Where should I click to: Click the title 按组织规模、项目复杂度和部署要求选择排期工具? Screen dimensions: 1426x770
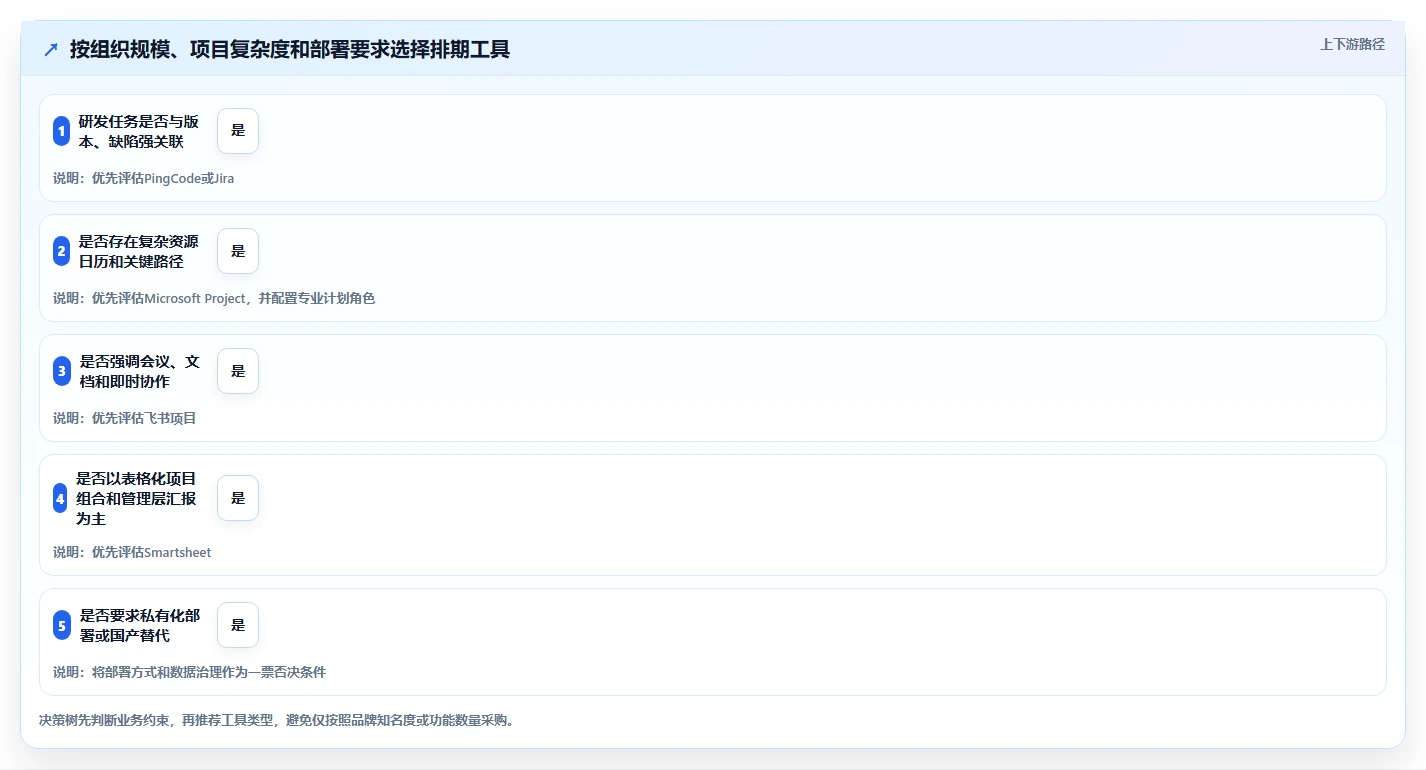click(x=290, y=50)
